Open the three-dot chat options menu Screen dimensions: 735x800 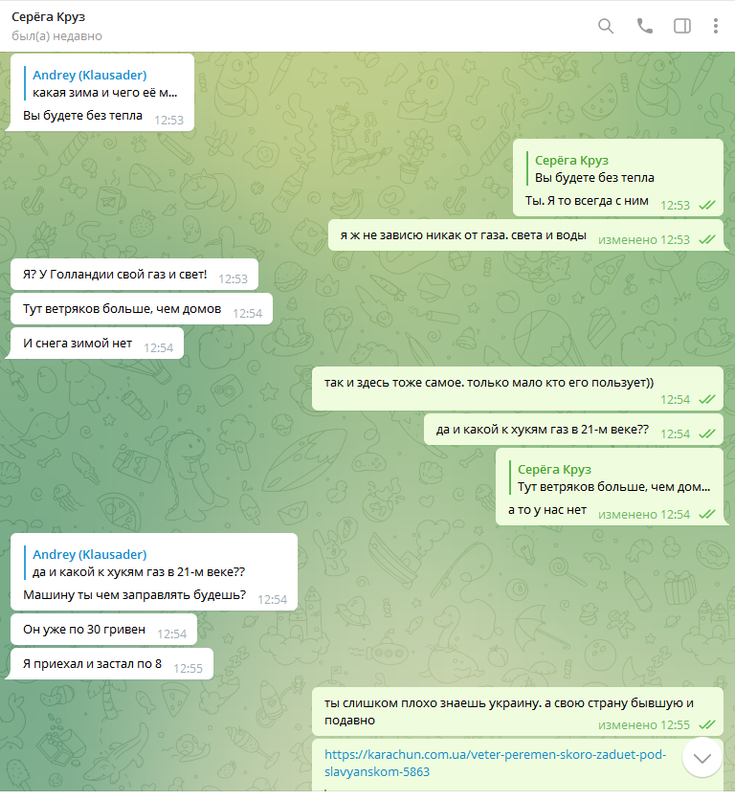[x=716, y=26]
